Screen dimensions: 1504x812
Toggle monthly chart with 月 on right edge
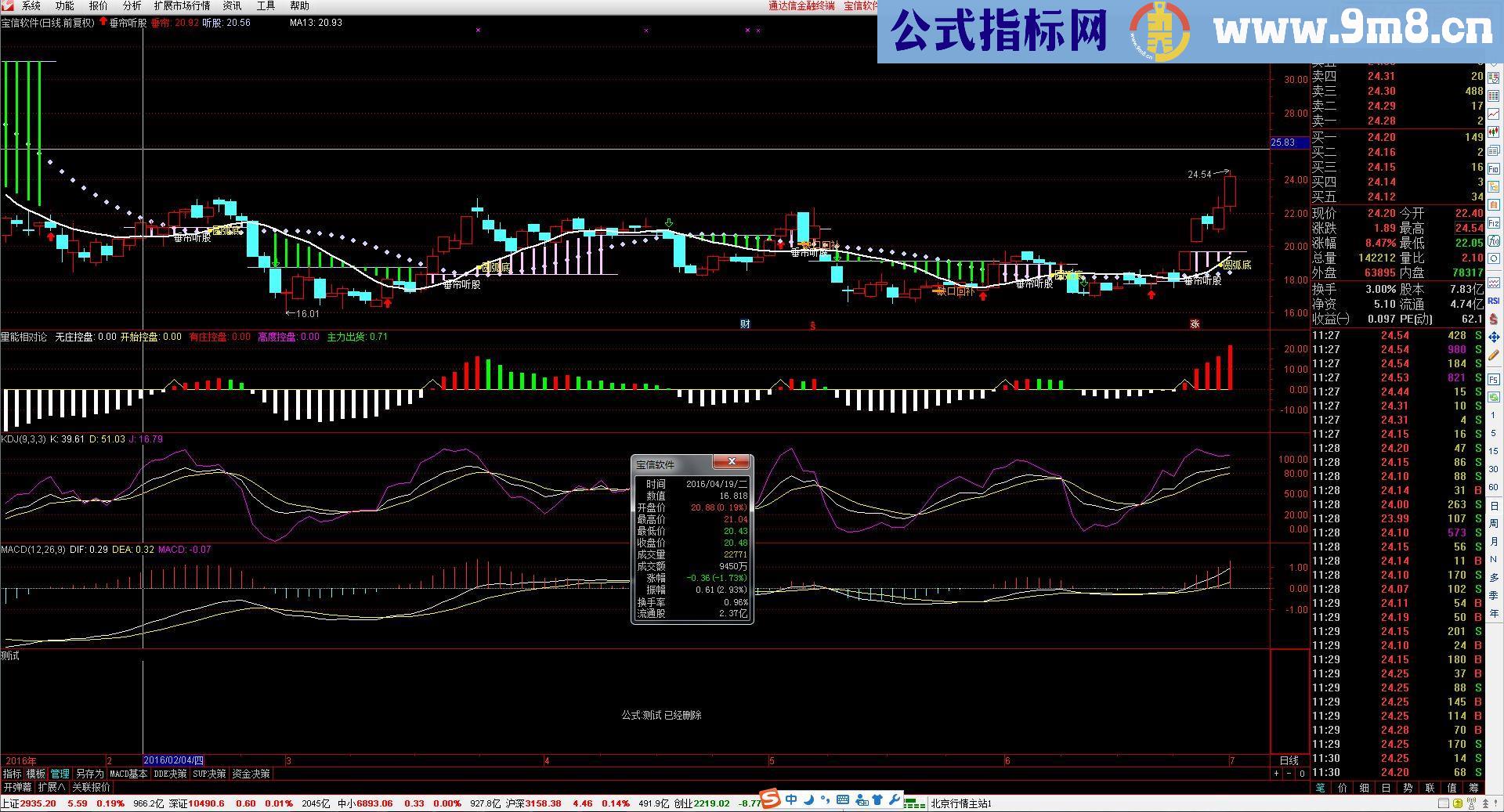pyautogui.click(x=1495, y=540)
